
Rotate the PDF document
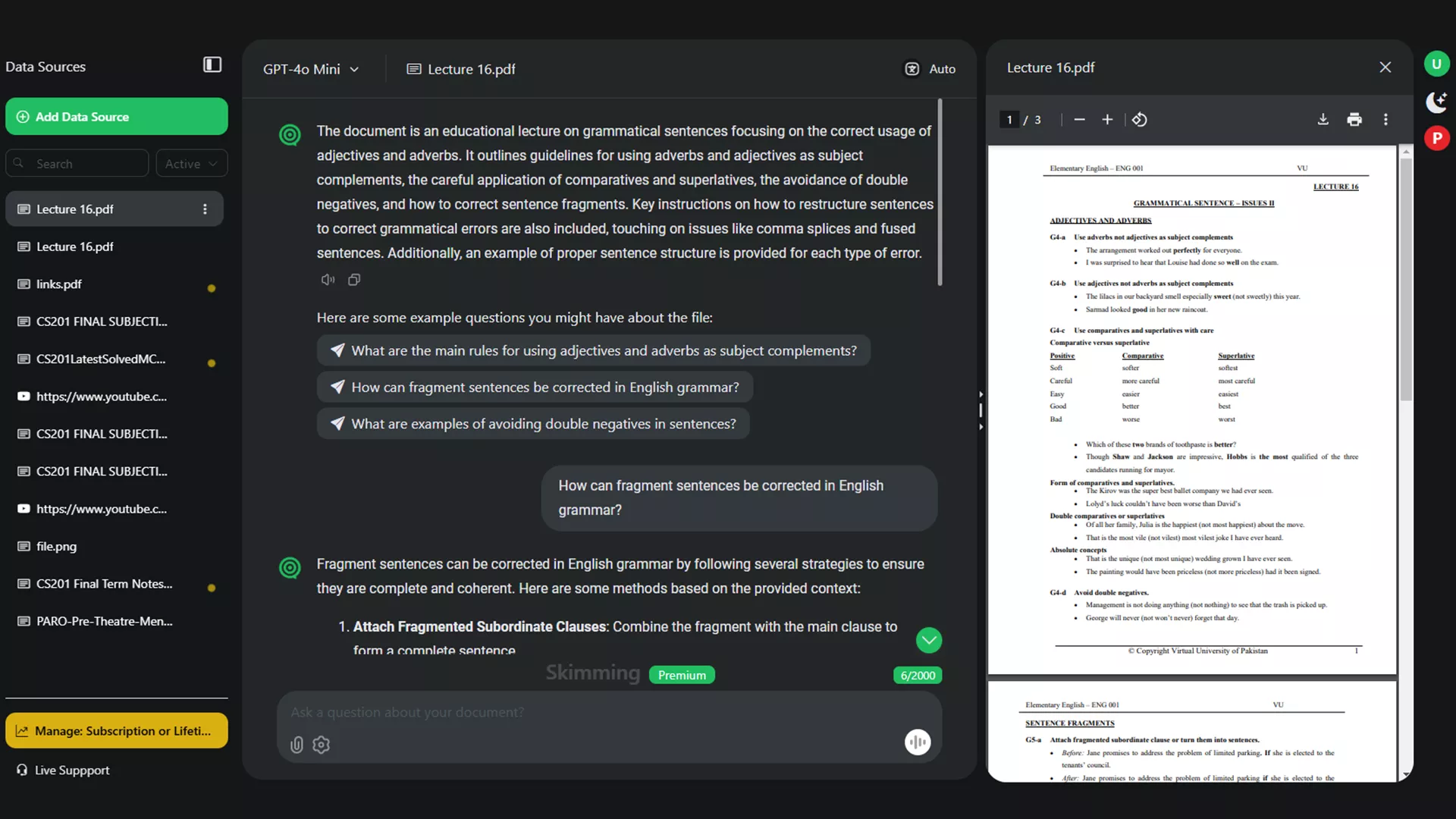pos(1139,120)
